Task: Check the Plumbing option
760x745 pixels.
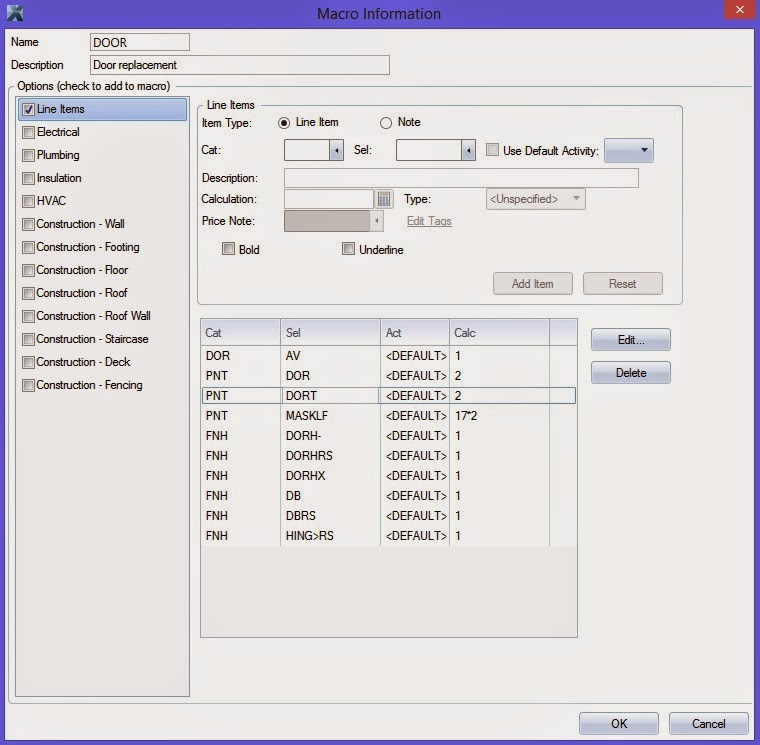Action: (x=29, y=155)
